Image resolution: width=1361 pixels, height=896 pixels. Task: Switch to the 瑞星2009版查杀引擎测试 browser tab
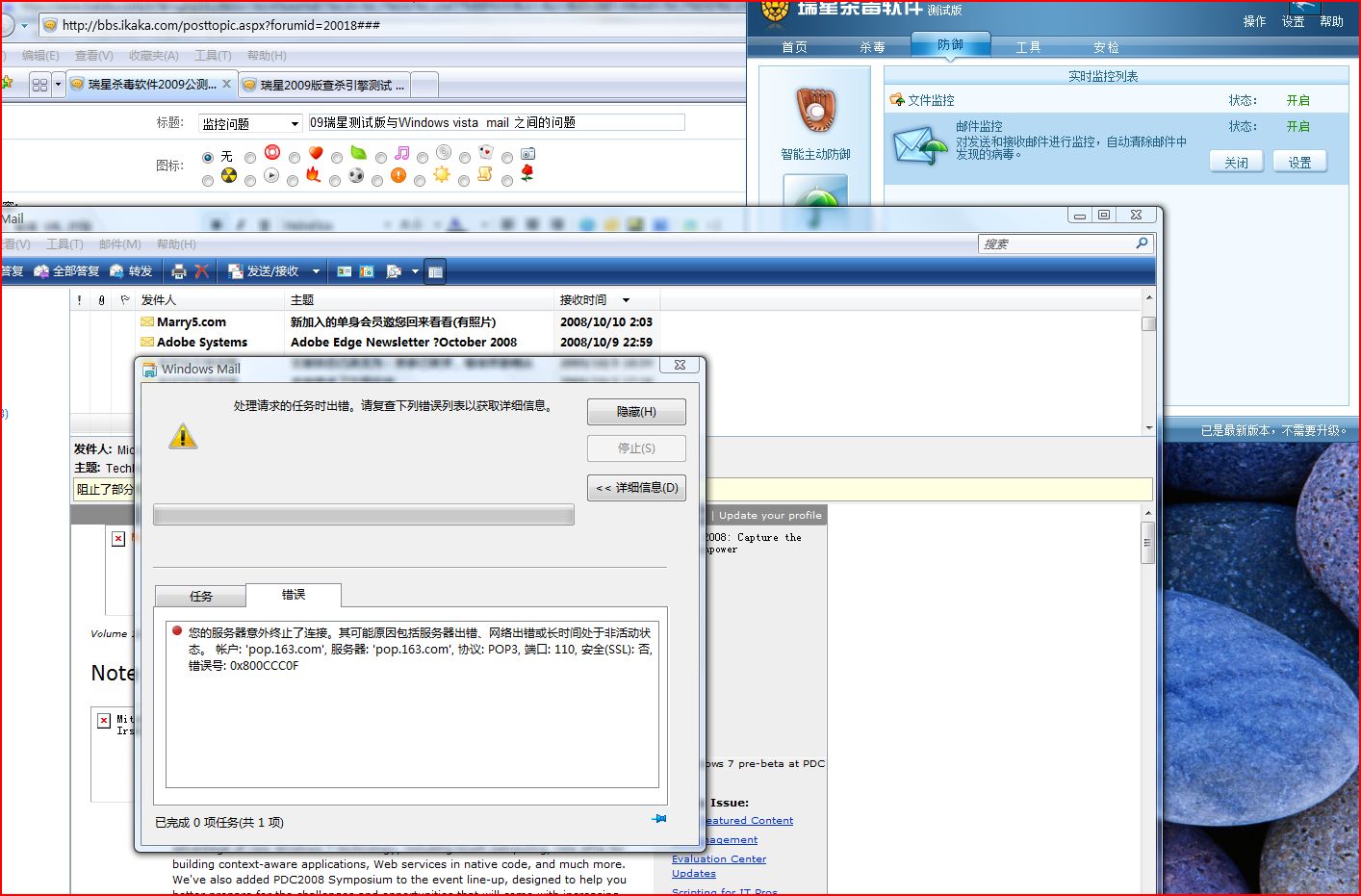pos(324,85)
